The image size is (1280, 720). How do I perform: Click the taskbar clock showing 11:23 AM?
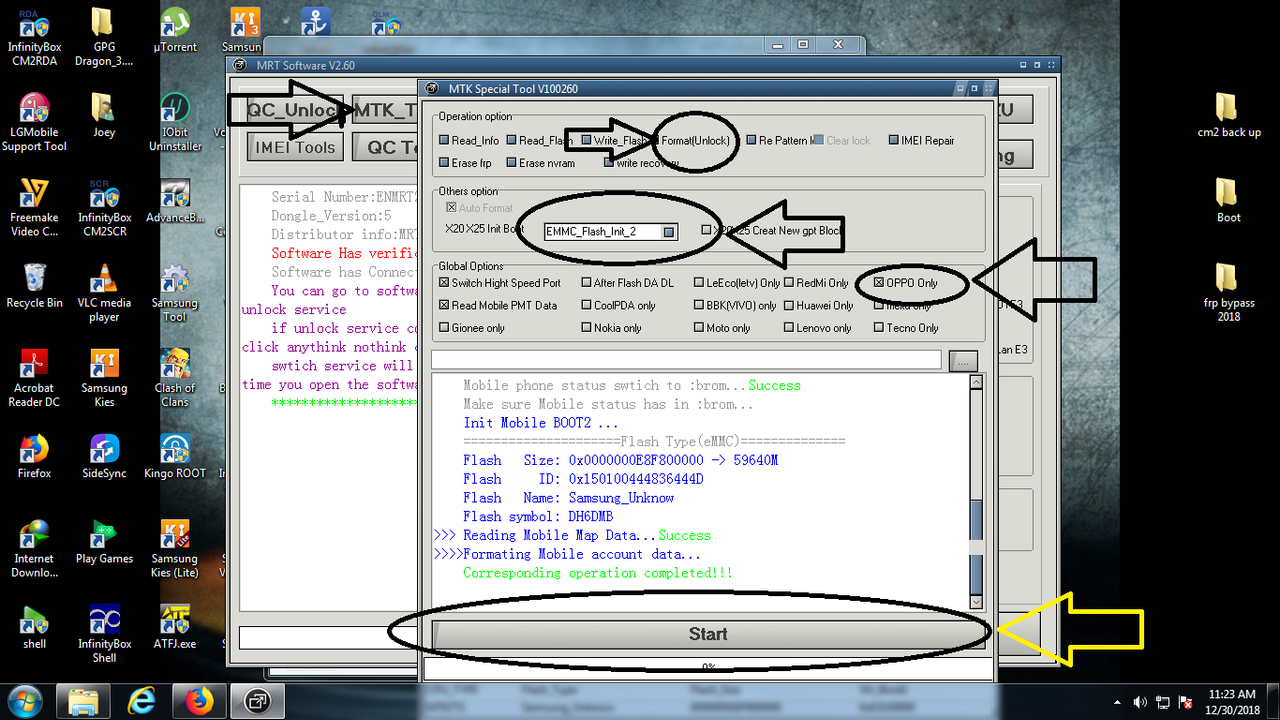1231,701
